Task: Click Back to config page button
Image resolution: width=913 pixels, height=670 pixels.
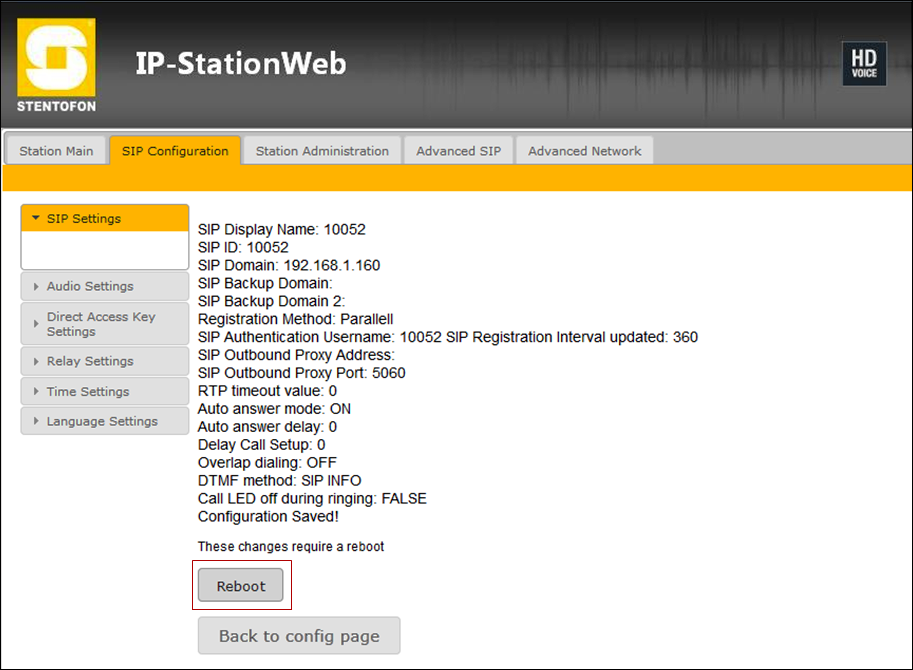Action: point(299,636)
